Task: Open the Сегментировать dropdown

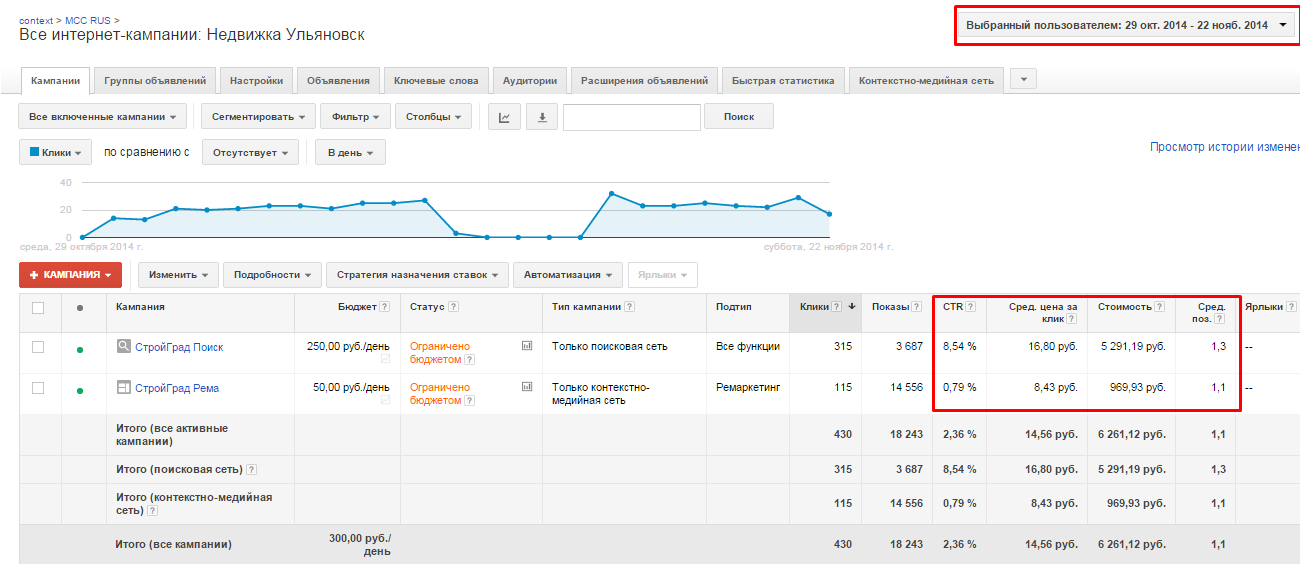Action: coord(259,117)
